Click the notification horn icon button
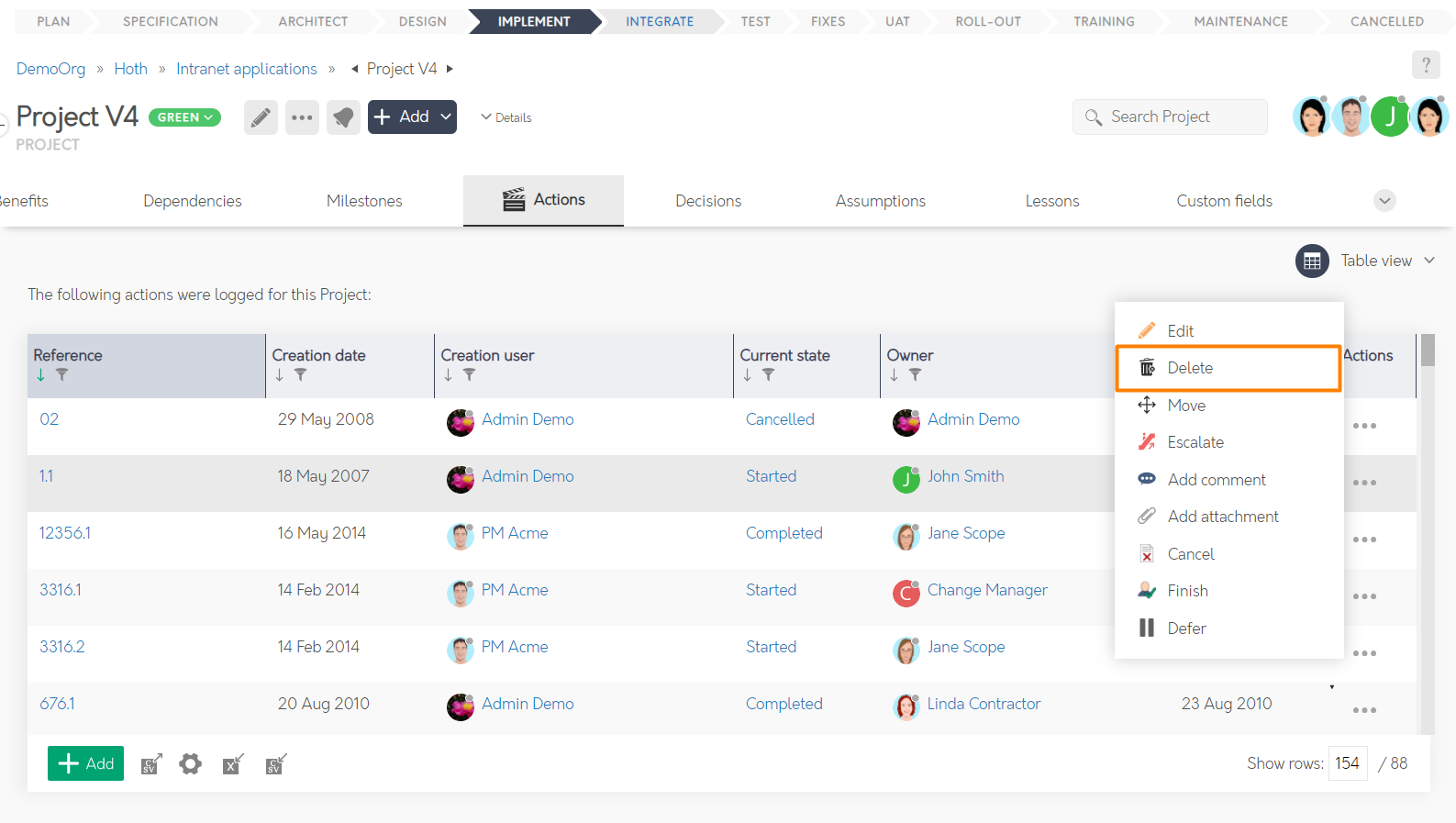 click(x=343, y=117)
